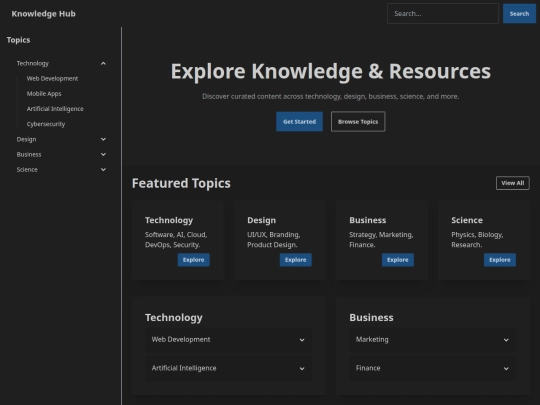Click the Browse Topics button
This screenshot has width=540, height=405.
(x=358, y=122)
